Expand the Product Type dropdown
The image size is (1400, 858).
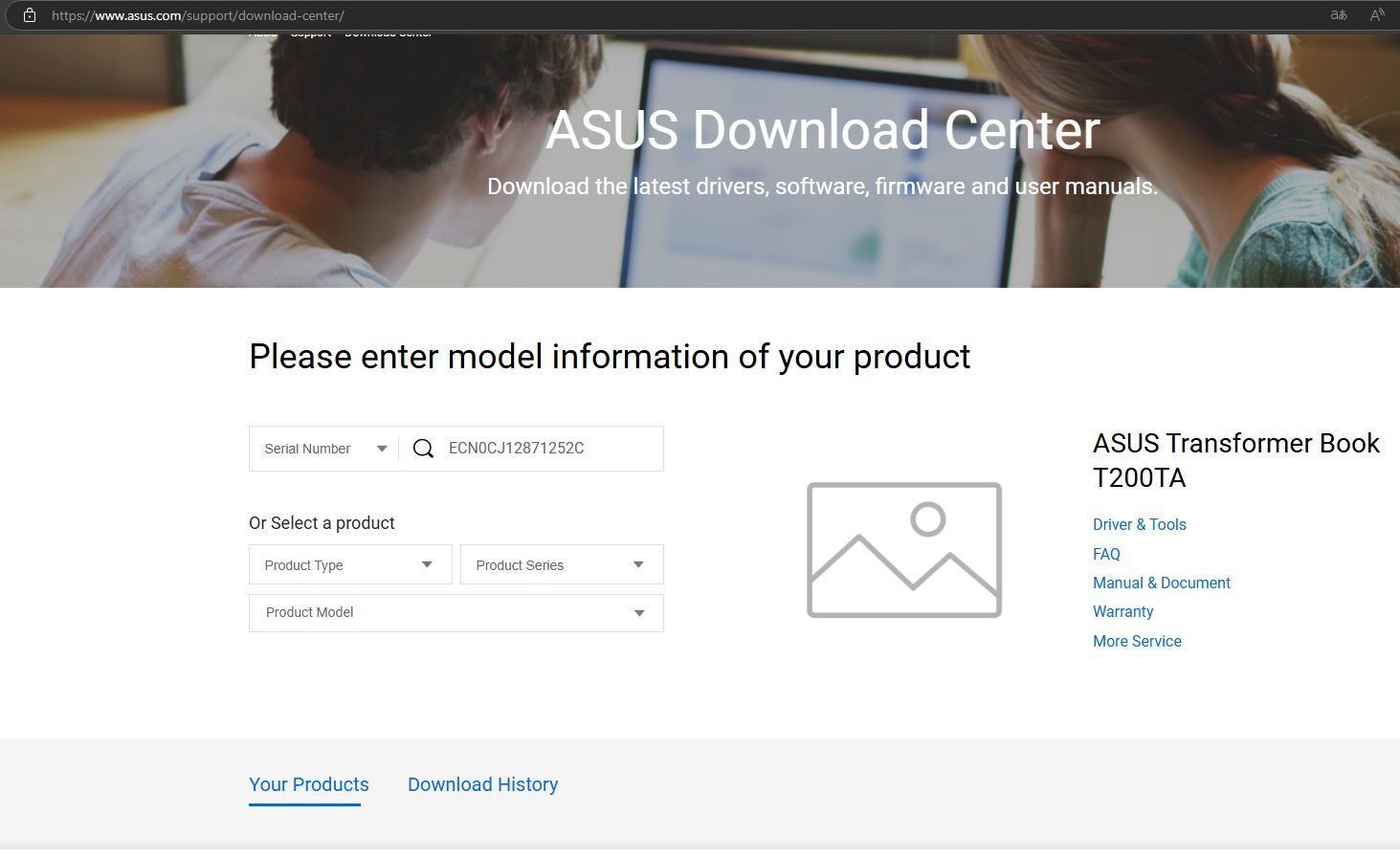350,565
